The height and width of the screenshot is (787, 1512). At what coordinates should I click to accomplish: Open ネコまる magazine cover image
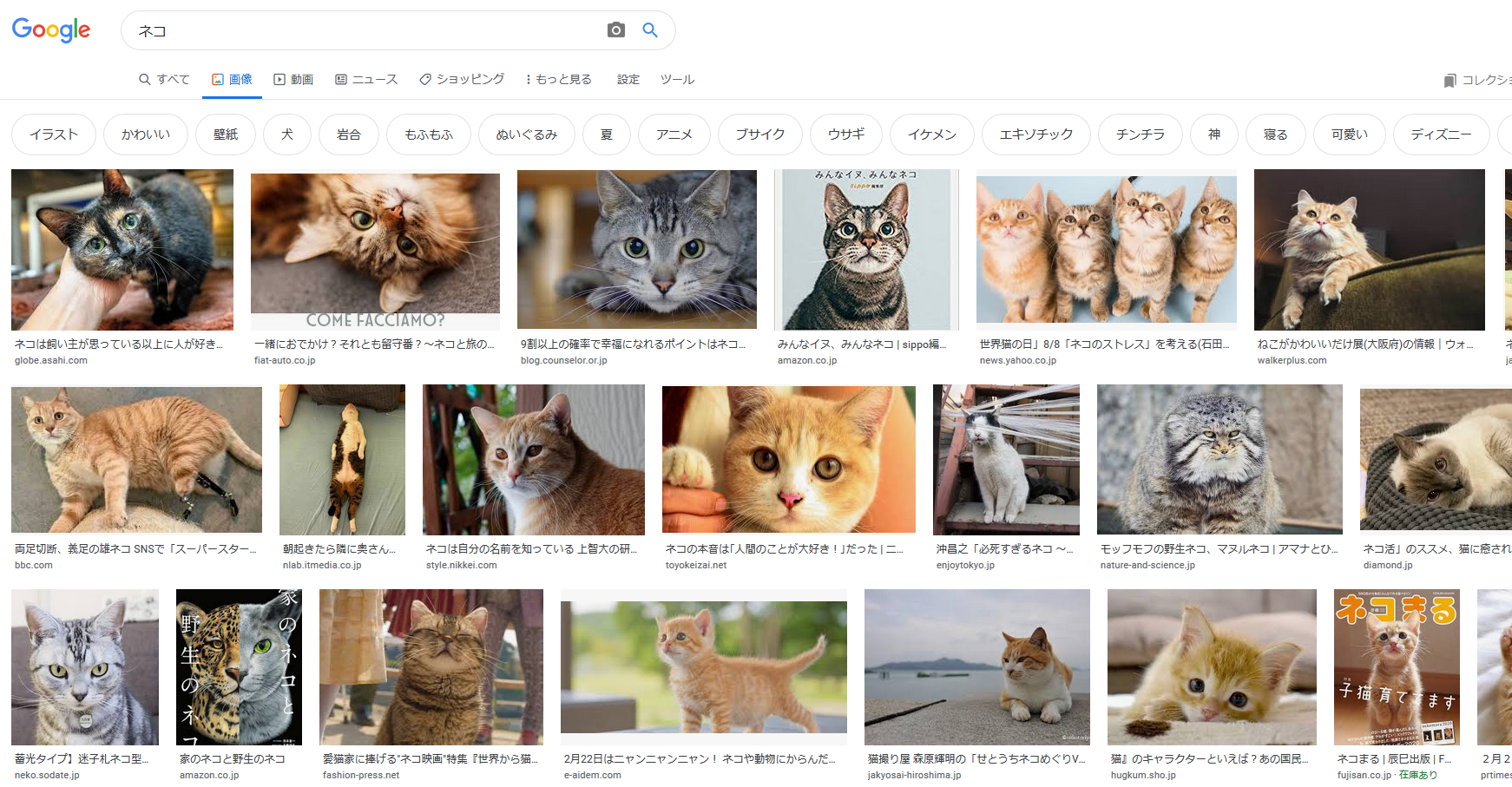pos(1397,667)
